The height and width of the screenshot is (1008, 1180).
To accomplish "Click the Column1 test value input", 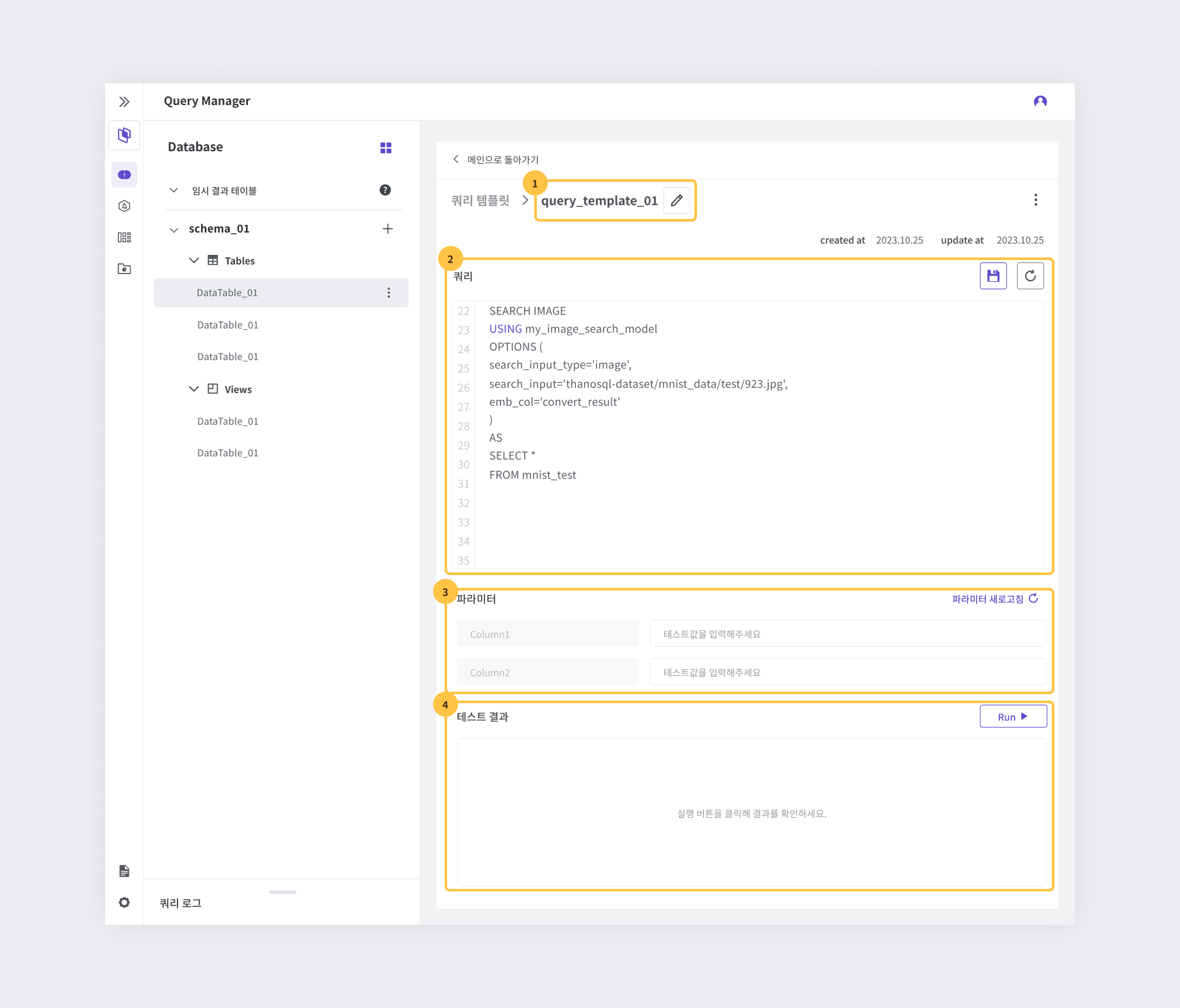I will tap(848, 634).
